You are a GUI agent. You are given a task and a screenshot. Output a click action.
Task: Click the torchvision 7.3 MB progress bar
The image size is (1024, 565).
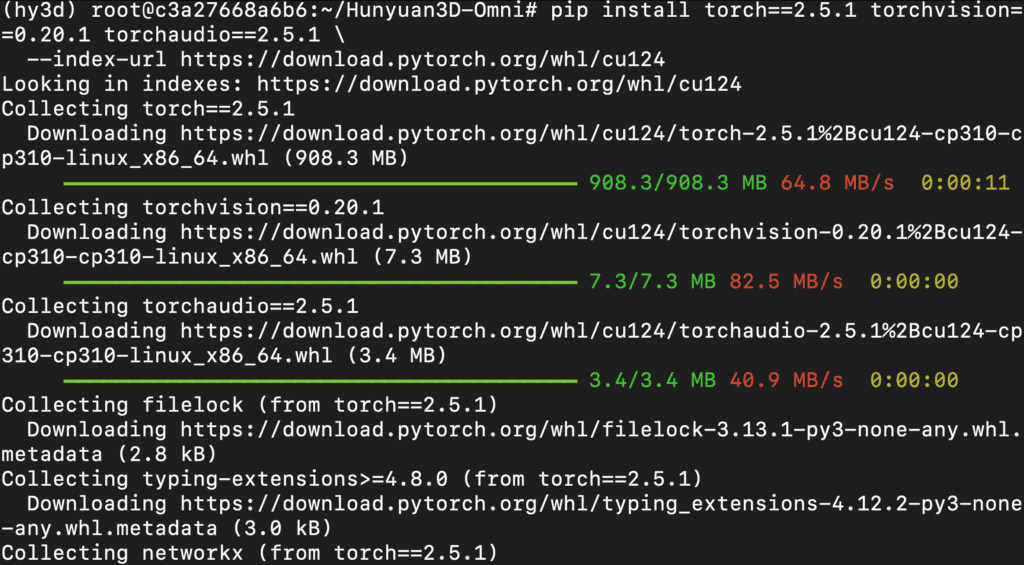tap(320, 282)
